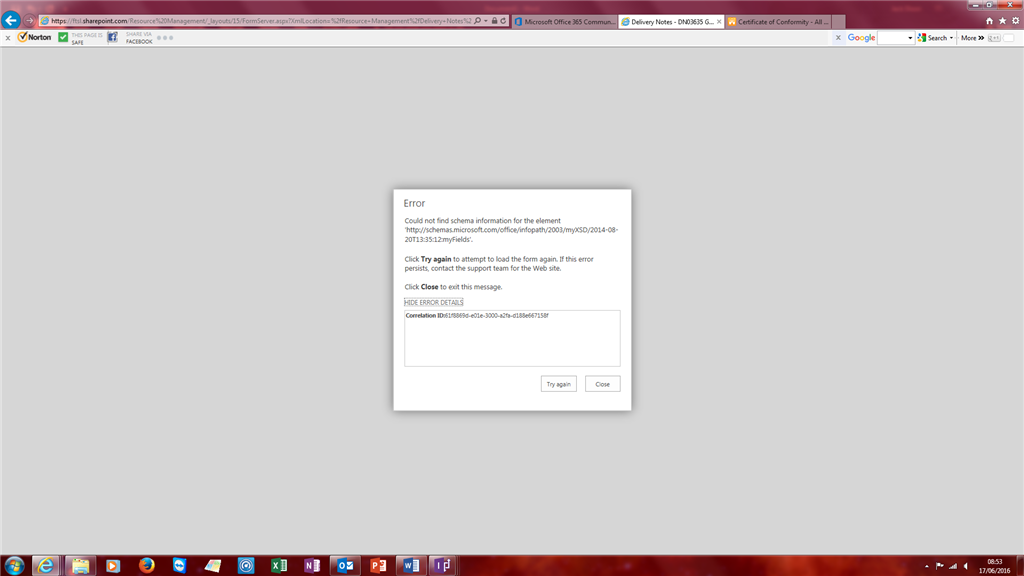
Task: Open Favorites star icon
Action: tap(1002, 21)
